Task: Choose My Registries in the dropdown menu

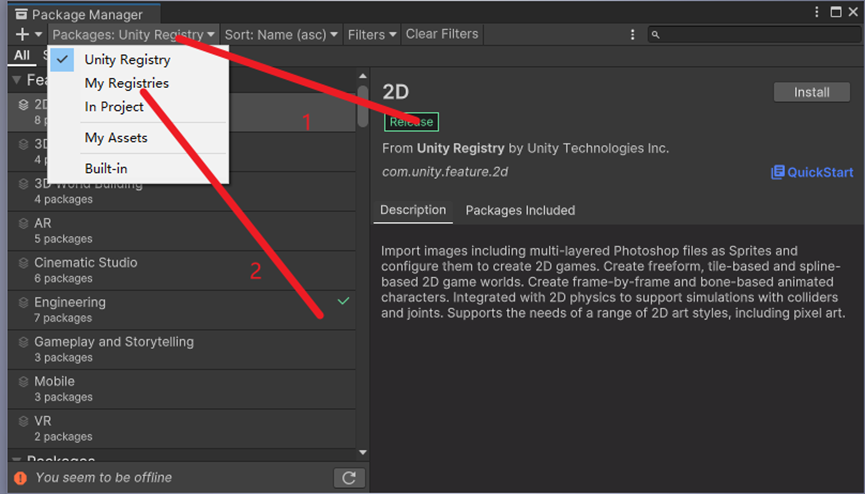Action: (x=138, y=83)
